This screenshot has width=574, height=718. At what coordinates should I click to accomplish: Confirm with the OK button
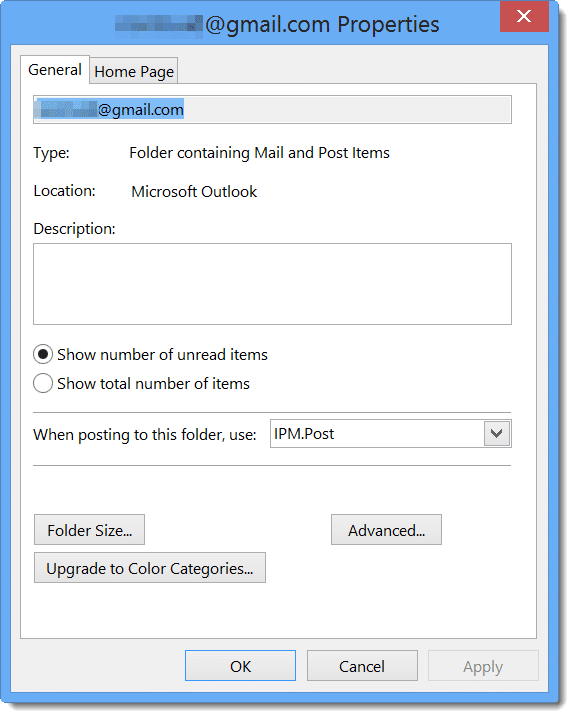coord(240,666)
